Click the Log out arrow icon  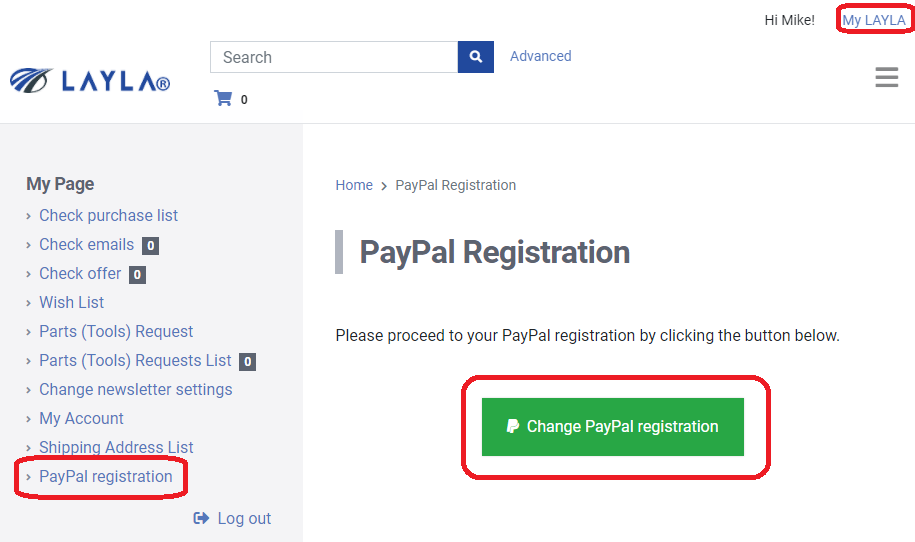[x=201, y=518]
